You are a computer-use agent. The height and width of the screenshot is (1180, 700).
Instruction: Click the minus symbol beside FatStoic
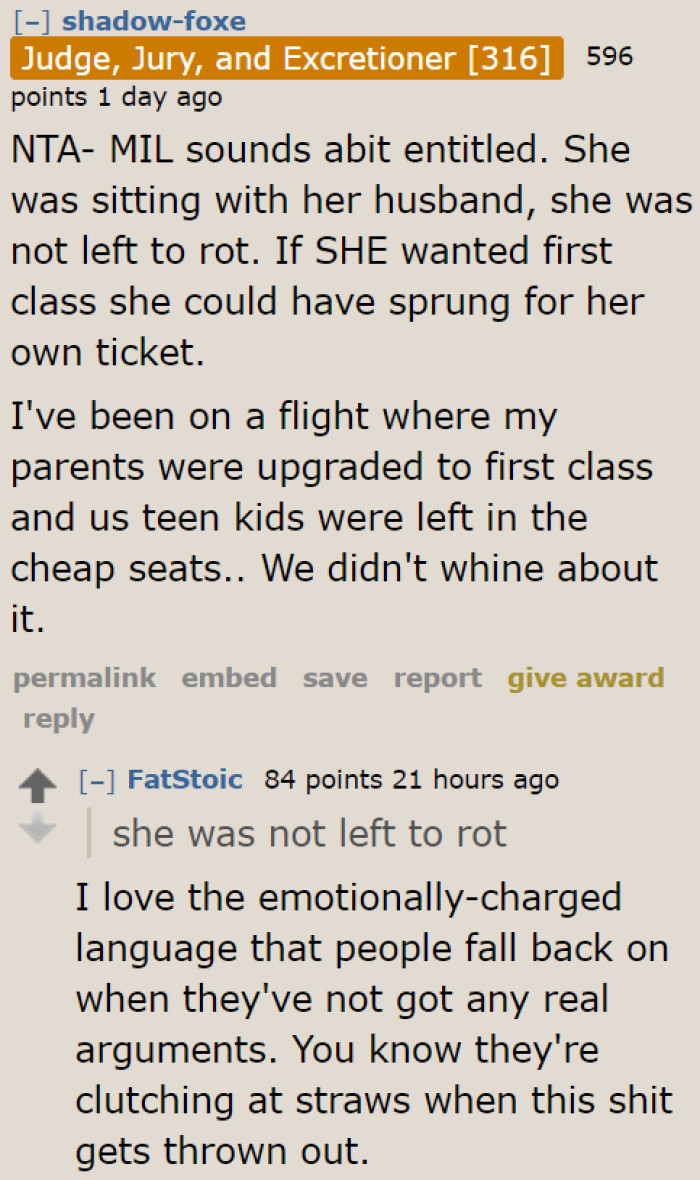[98, 780]
